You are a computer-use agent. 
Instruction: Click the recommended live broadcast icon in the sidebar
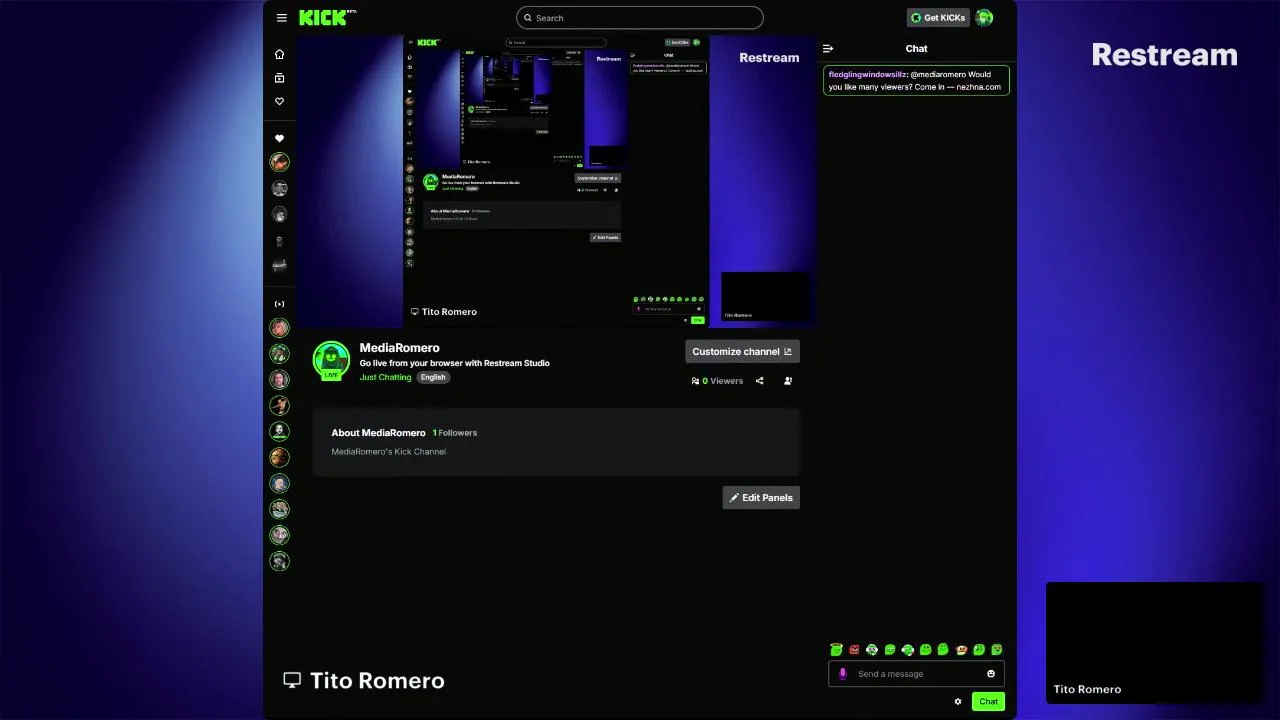tap(279, 304)
